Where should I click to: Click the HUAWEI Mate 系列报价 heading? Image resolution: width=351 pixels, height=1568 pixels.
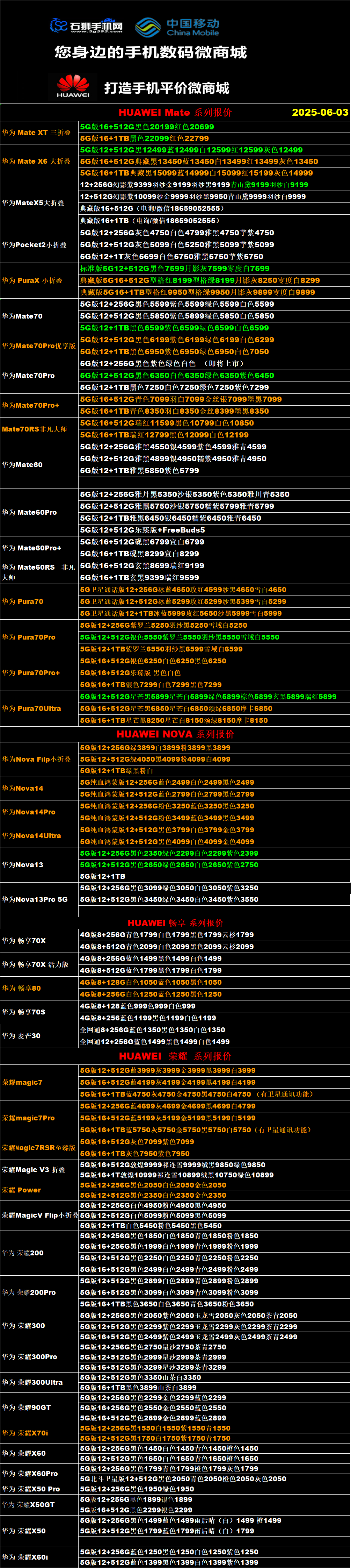click(175, 112)
